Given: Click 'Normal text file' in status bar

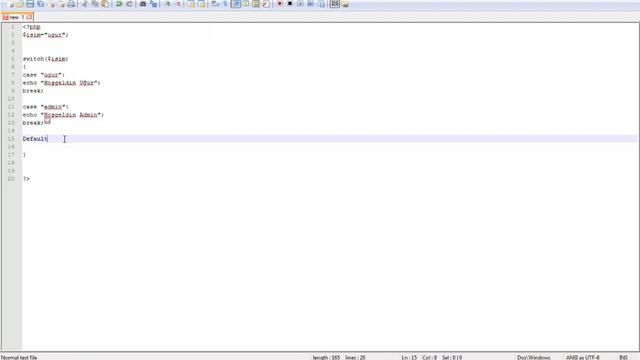Looking at the screenshot, I should coord(19,357).
